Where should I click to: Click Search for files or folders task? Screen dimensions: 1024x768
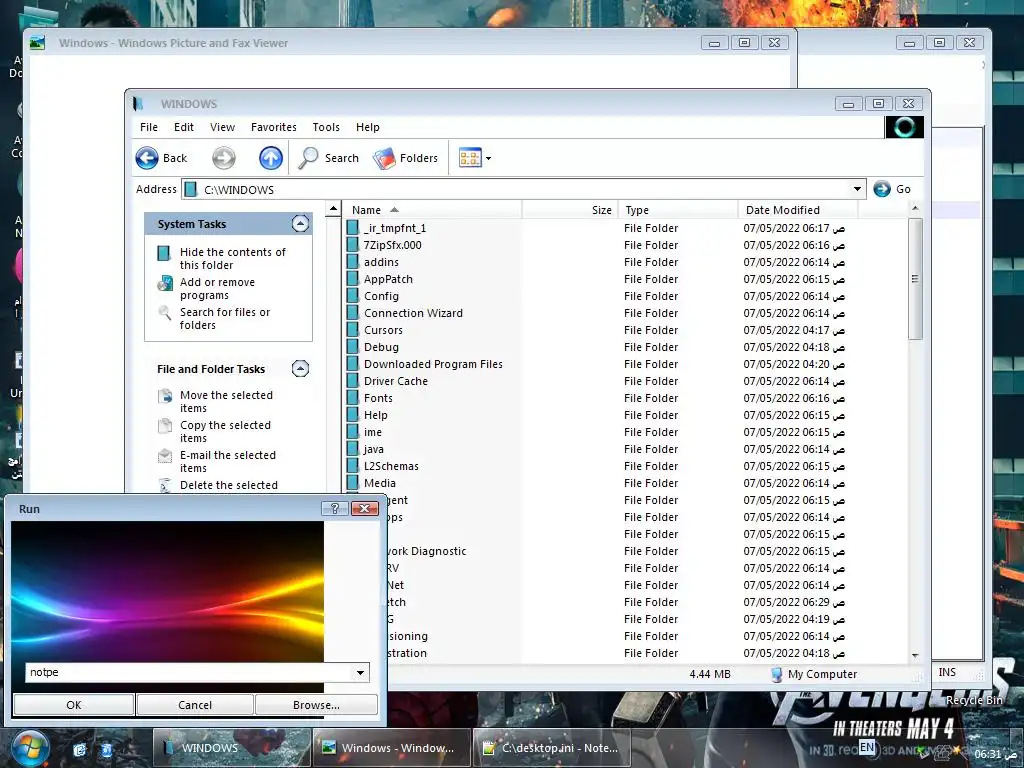(x=225, y=319)
